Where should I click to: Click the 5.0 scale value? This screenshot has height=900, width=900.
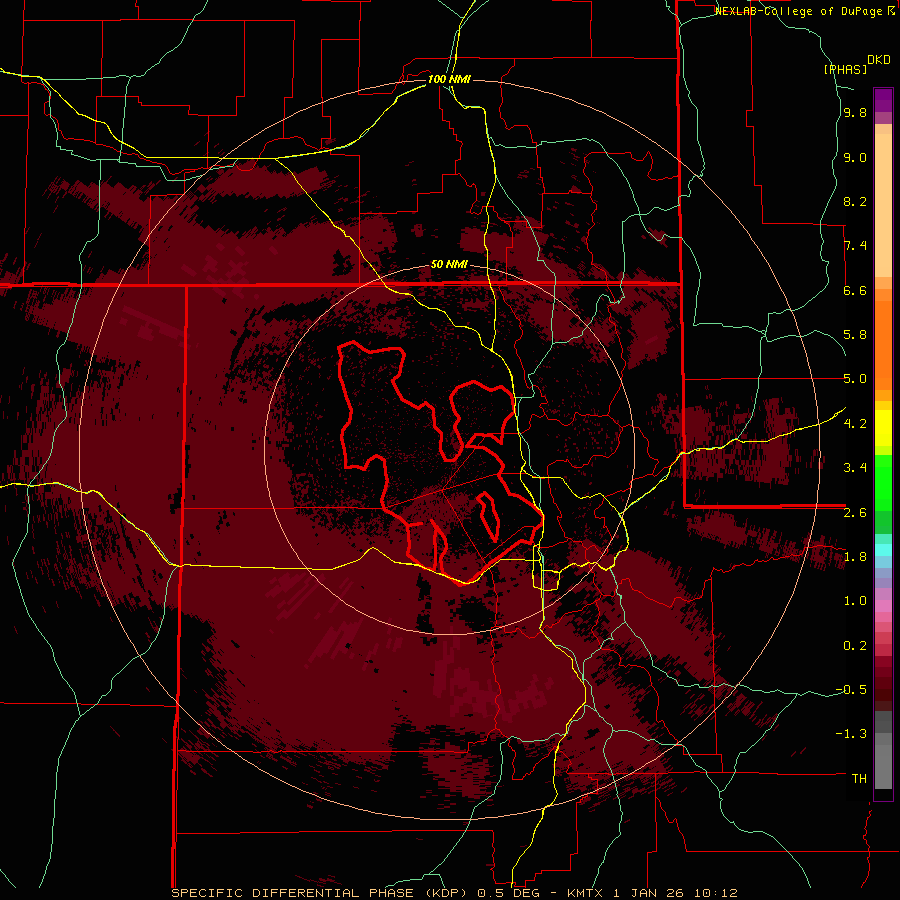click(855, 379)
